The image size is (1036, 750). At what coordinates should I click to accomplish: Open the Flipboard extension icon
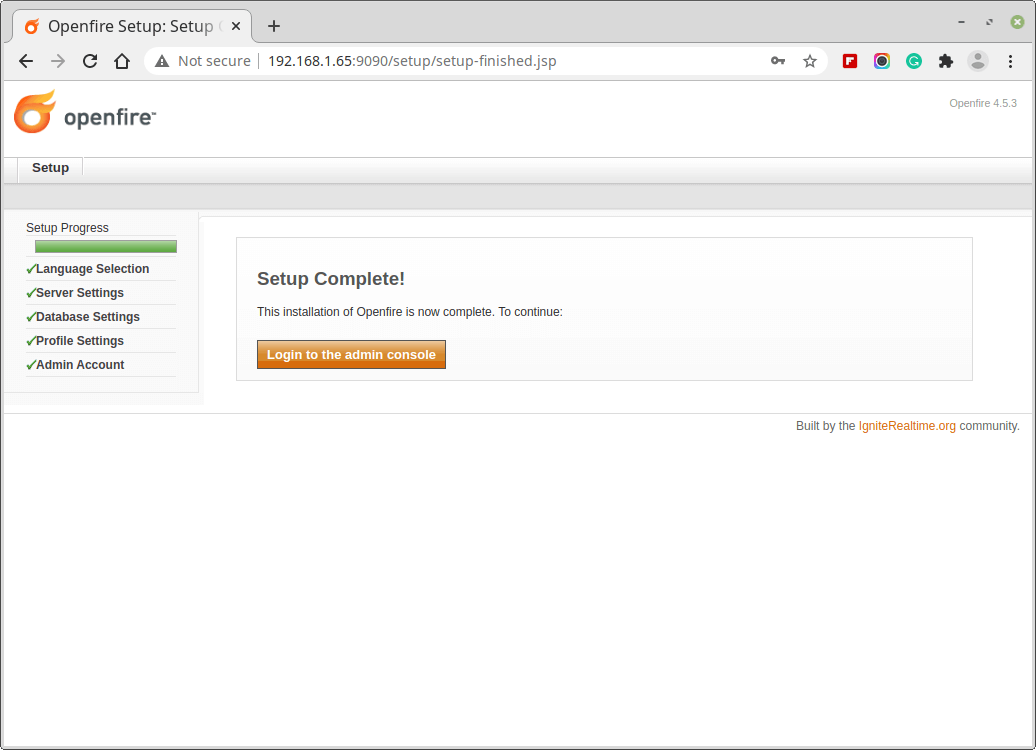click(x=850, y=61)
